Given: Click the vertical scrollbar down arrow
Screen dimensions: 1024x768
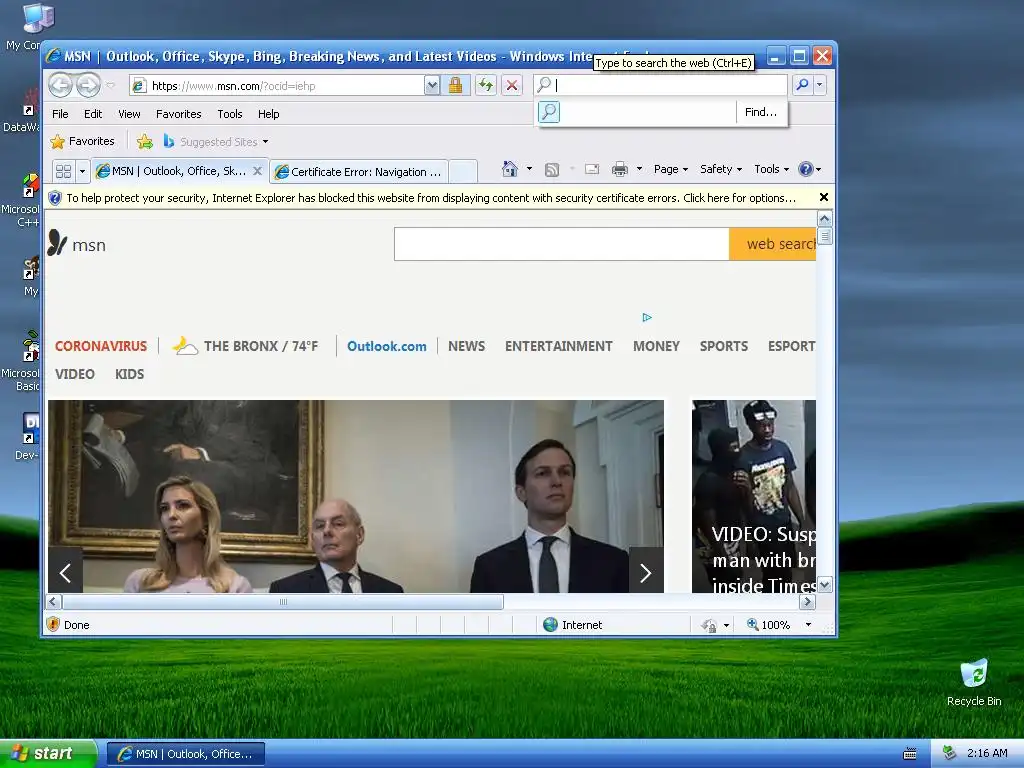Looking at the screenshot, I should coord(825,584).
